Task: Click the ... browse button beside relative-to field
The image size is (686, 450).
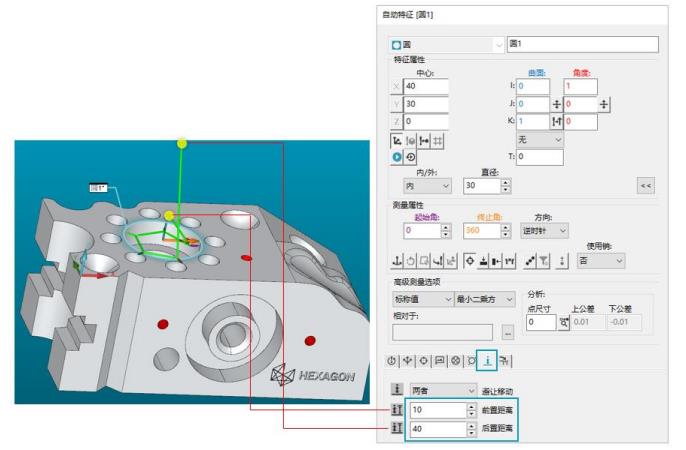Action: pyautogui.click(x=507, y=331)
